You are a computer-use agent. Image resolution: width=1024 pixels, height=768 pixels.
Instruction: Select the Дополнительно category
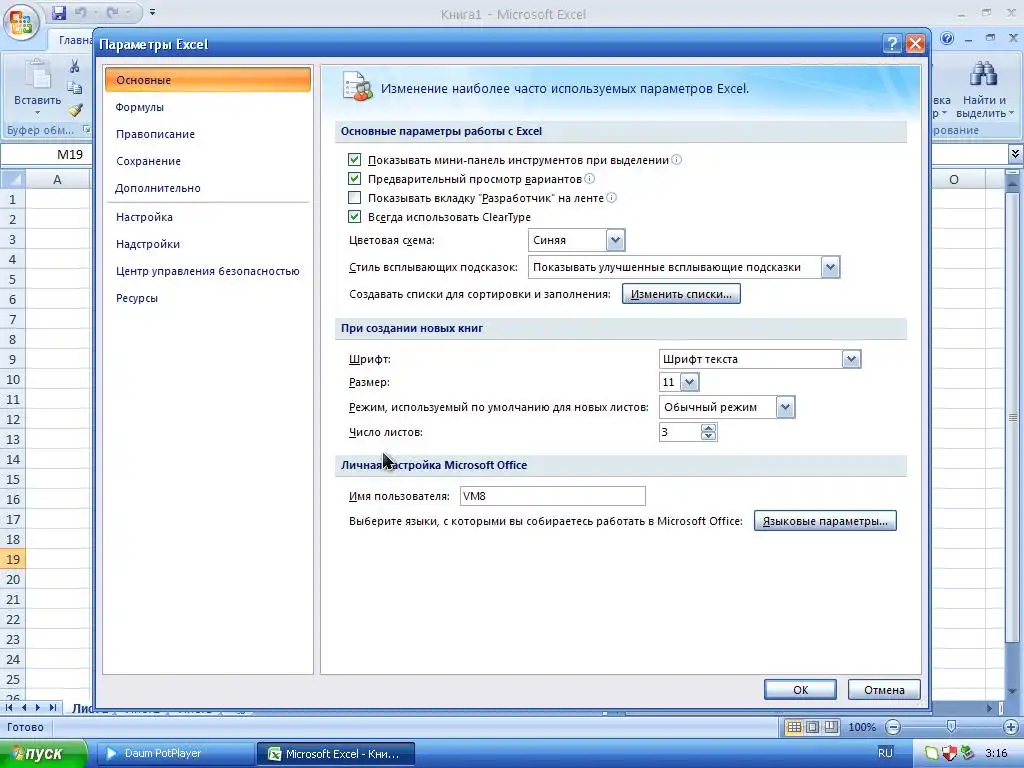(x=208, y=188)
